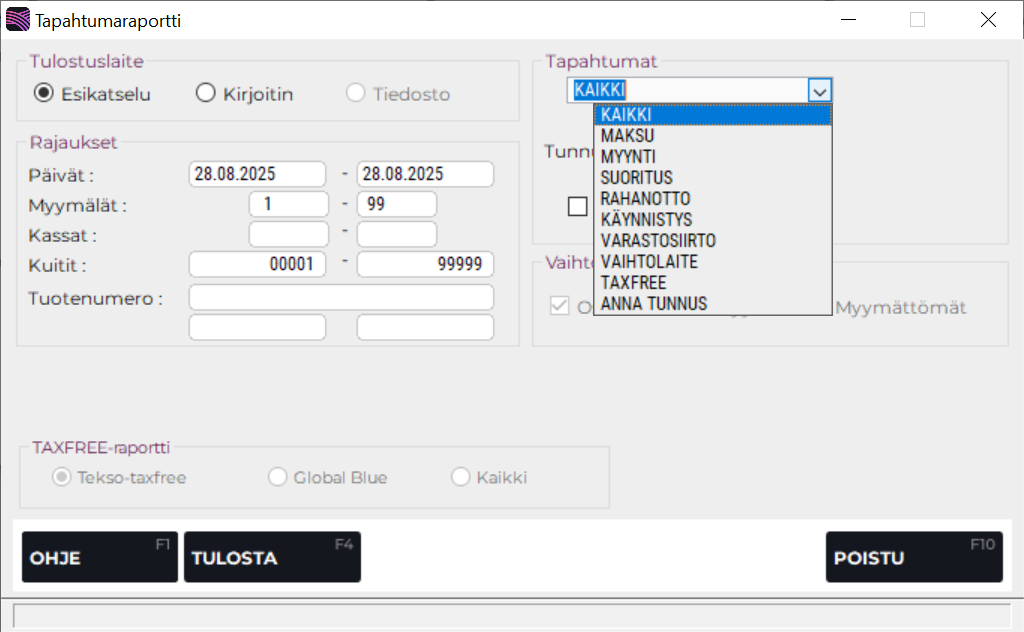The image size is (1024, 632).
Task: Click the TULOSTA print button
Action: click(271, 557)
